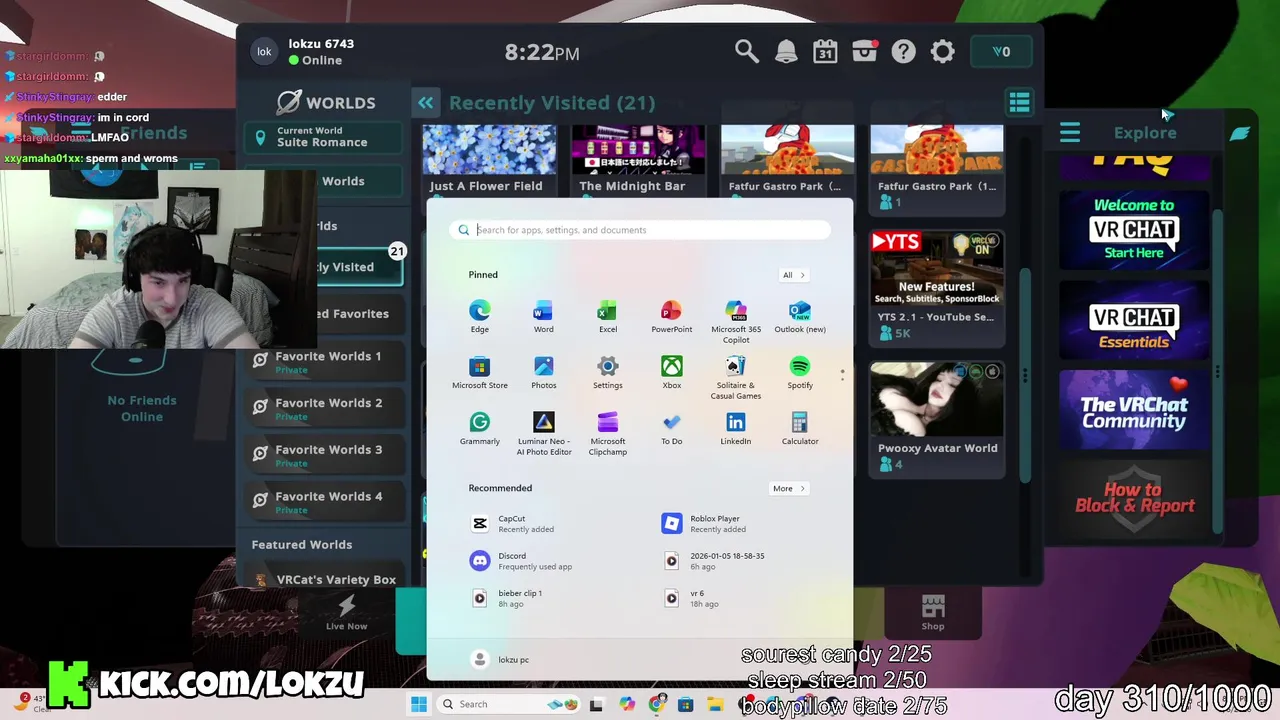Open the Explore panel hamburger menu
This screenshot has width=1280, height=720.
pos(1070,132)
